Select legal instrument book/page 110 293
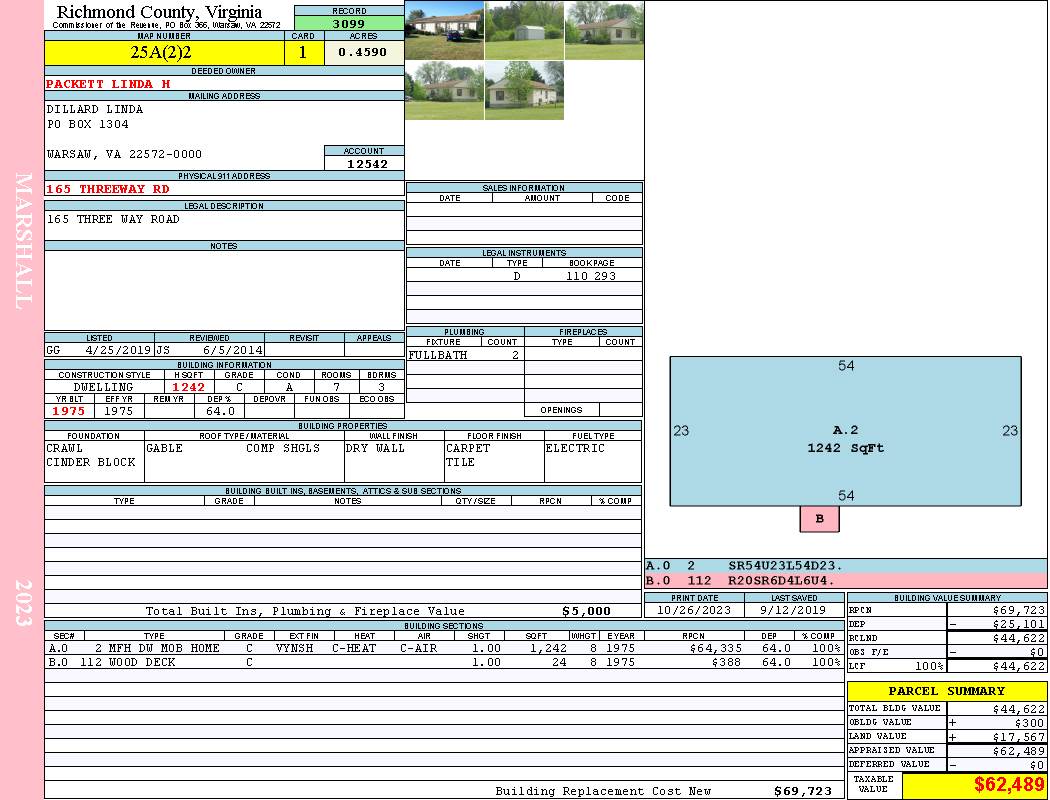This screenshot has width=1050, height=800. [590, 276]
